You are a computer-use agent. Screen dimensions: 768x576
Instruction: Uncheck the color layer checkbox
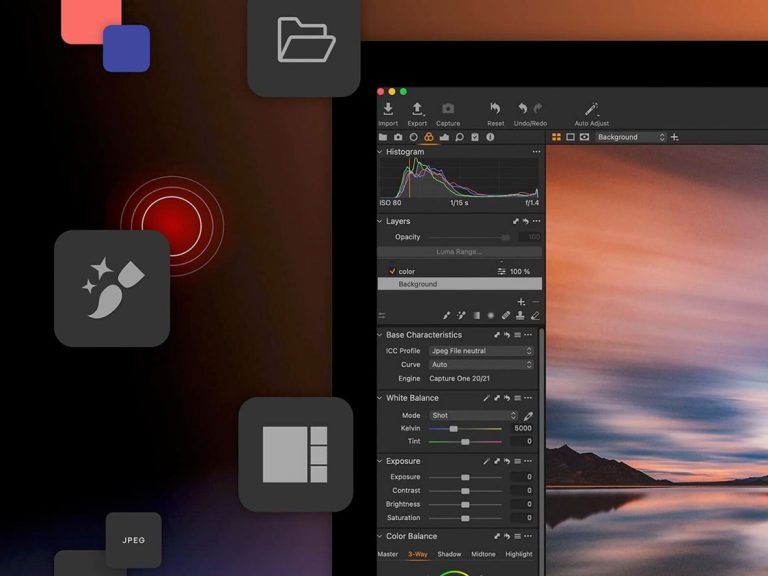(392, 271)
